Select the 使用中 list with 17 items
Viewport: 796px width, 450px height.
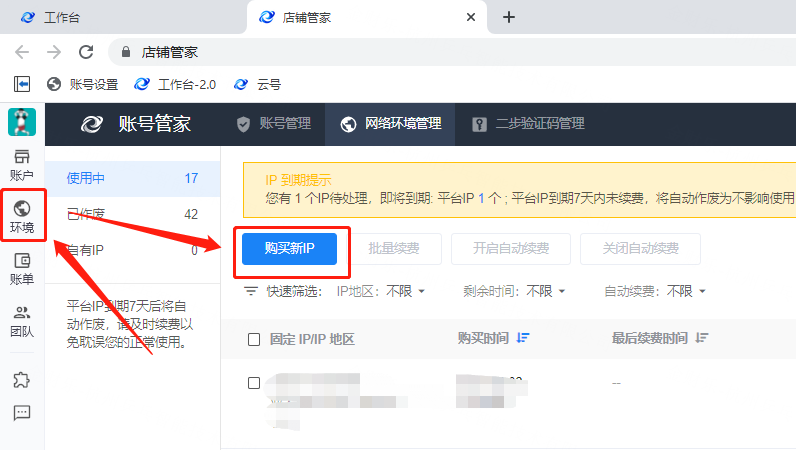coord(132,178)
